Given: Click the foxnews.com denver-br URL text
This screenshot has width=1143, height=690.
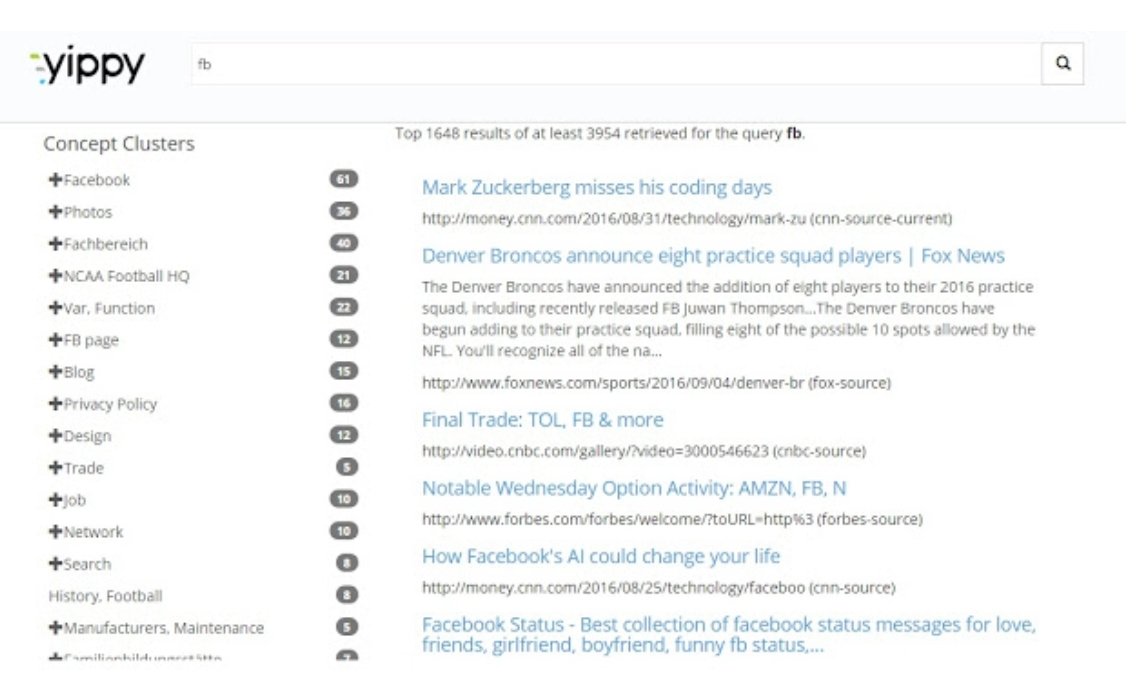Looking at the screenshot, I should tap(656, 383).
